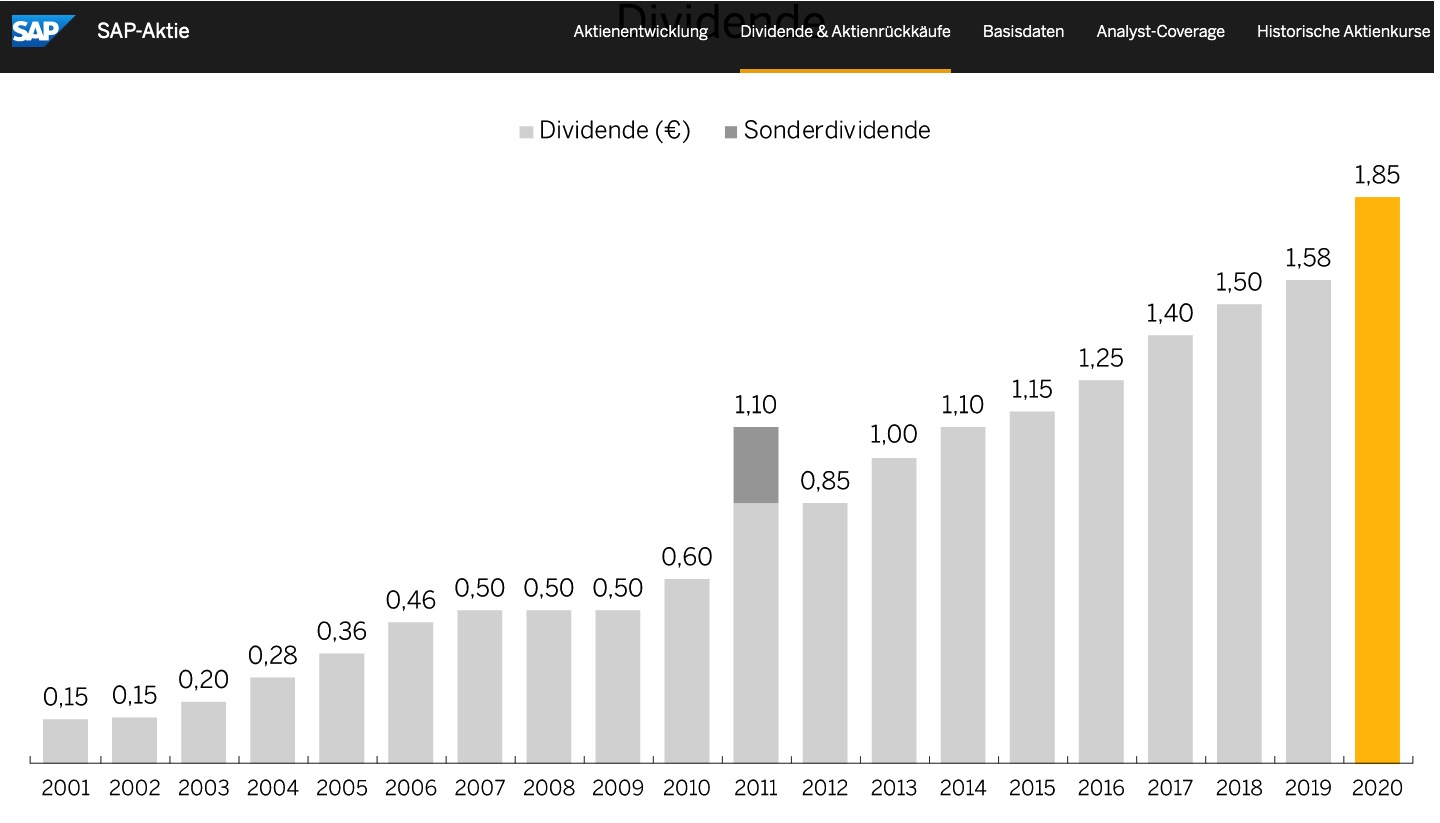Click the 2013 bar labeled 1,00

pos(894,610)
